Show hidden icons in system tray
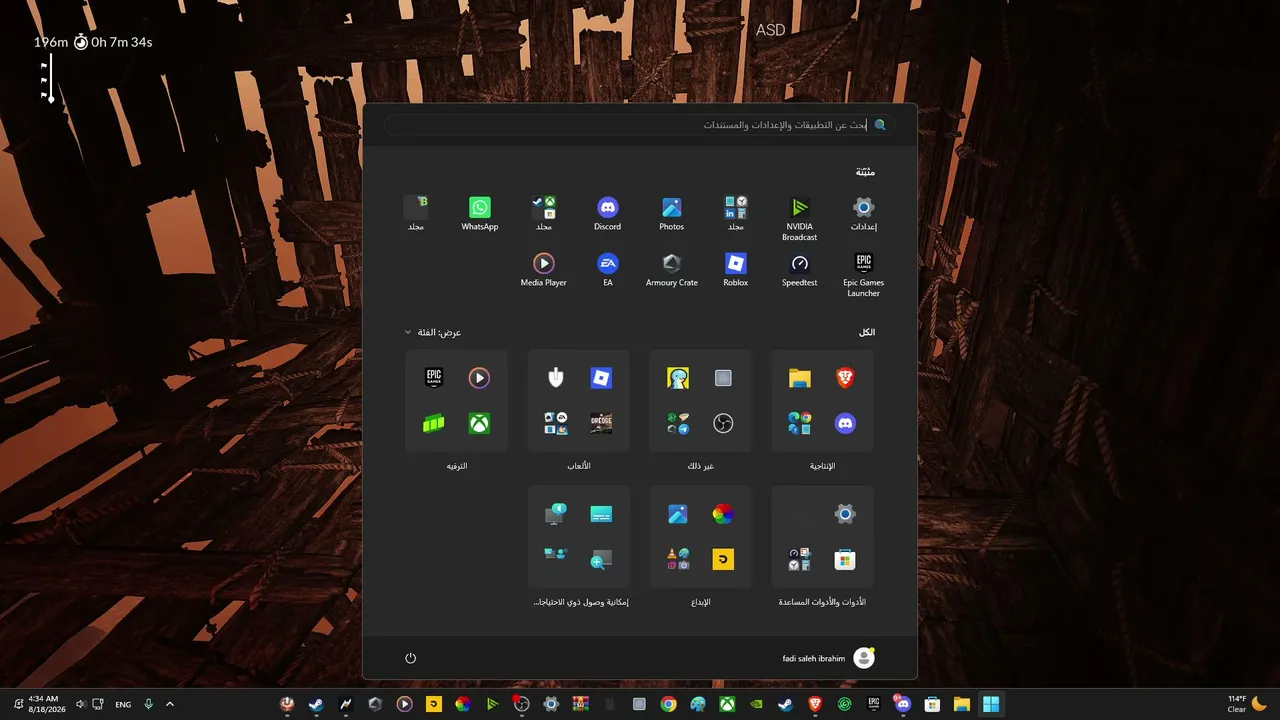This screenshot has width=1280, height=720. (170, 704)
